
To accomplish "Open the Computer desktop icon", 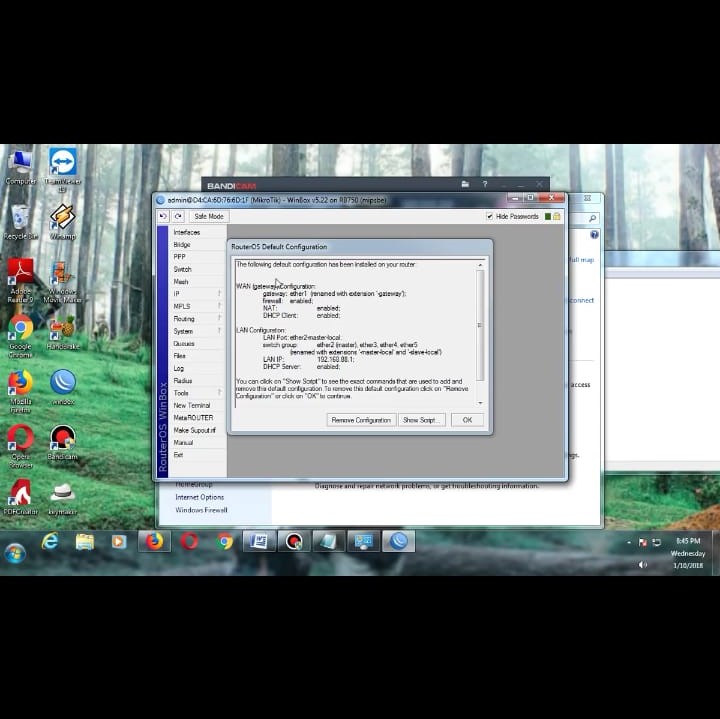I will coord(20,168).
